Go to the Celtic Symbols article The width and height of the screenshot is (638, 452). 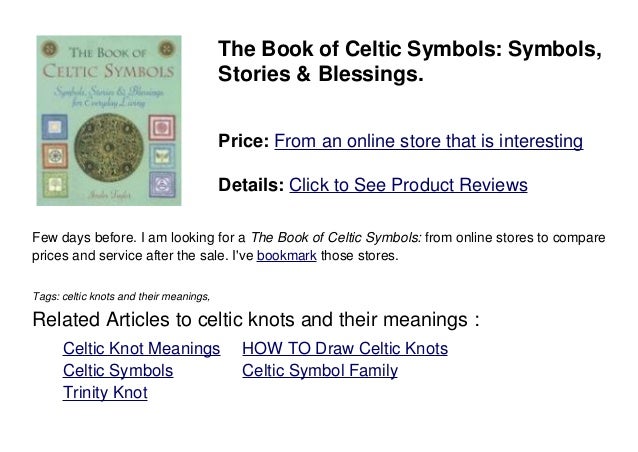tap(117, 371)
